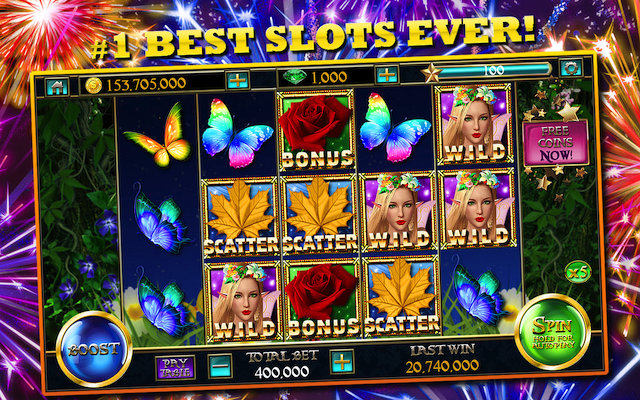Tap the x5 multiplier badge
The image size is (640, 400).
(578, 272)
